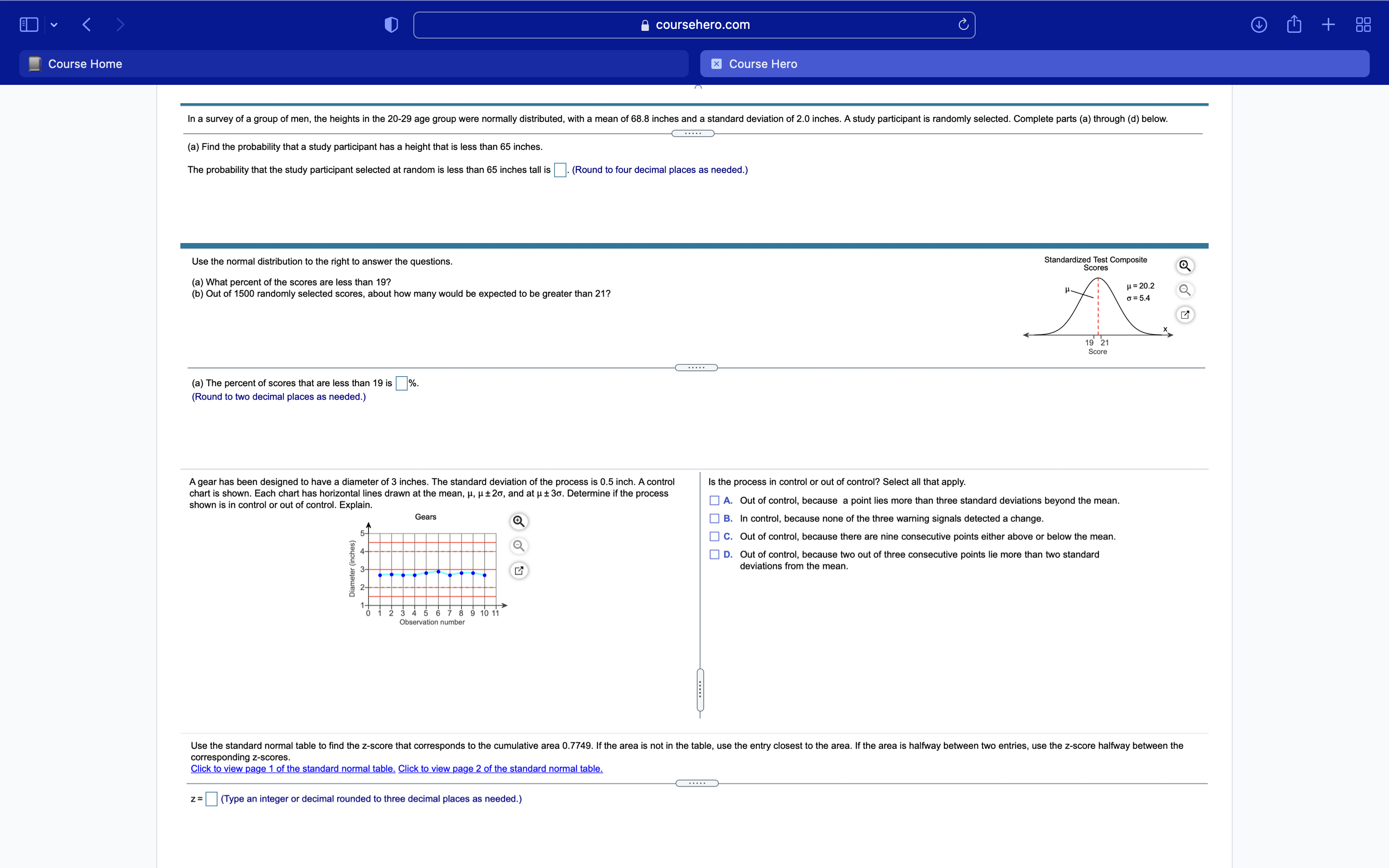Open the Standardized Test graph in larger view
This screenshot has height=868, width=1389.
pyautogui.click(x=1185, y=314)
